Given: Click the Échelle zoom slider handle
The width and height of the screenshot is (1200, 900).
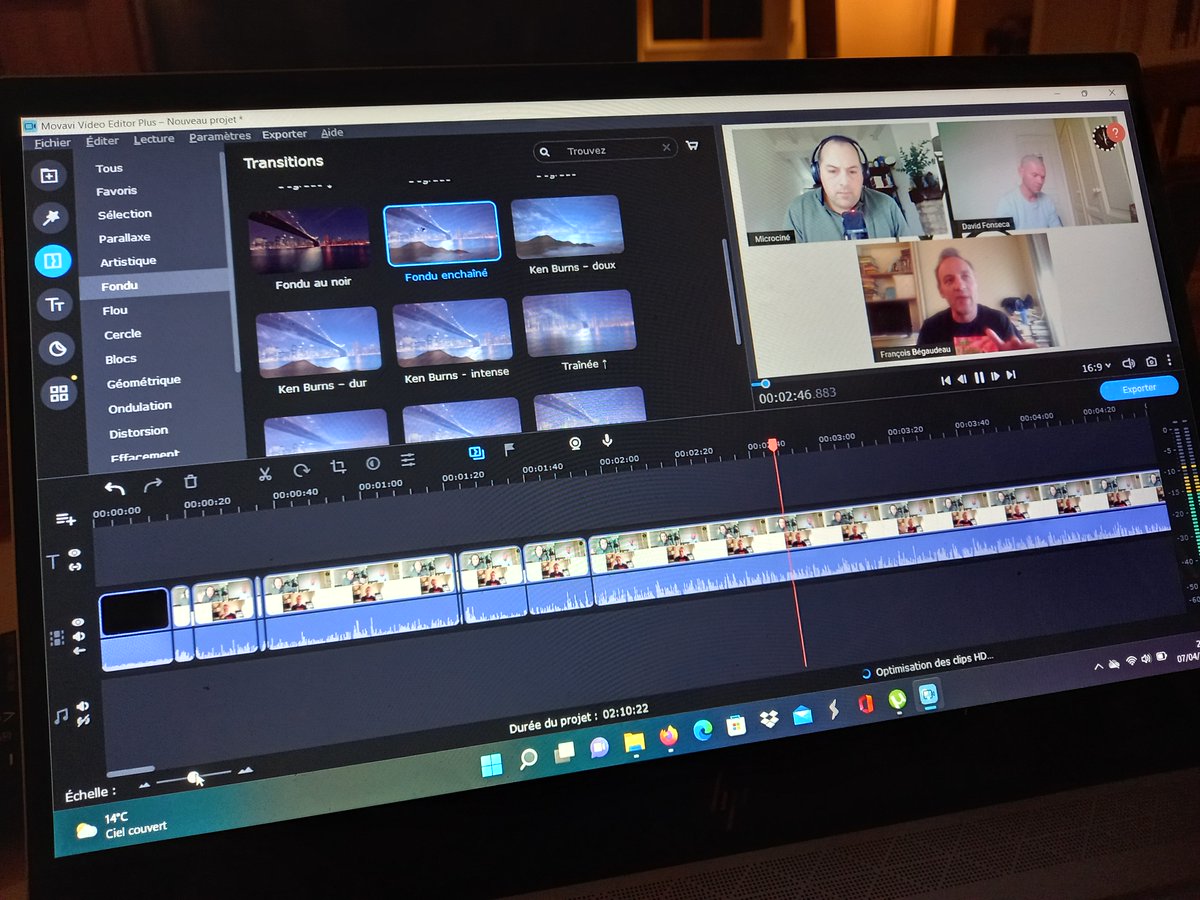Looking at the screenshot, I should click(x=193, y=777).
